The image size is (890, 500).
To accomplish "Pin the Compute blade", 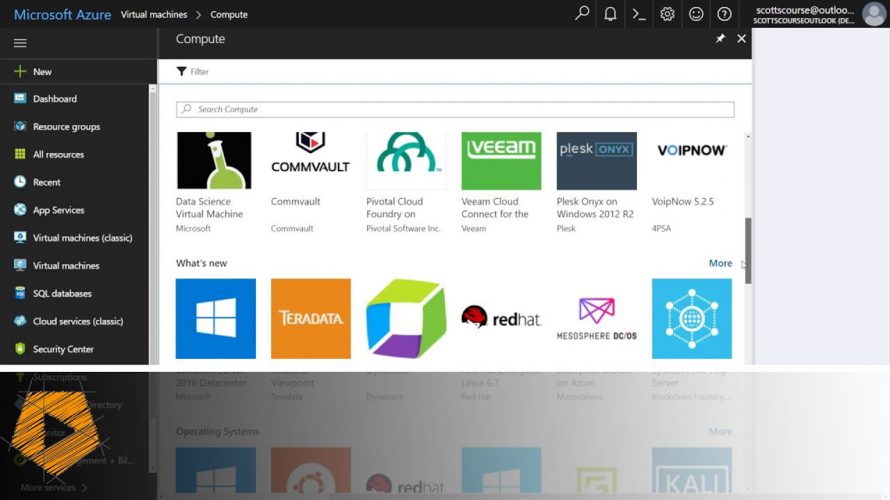I will pos(720,39).
